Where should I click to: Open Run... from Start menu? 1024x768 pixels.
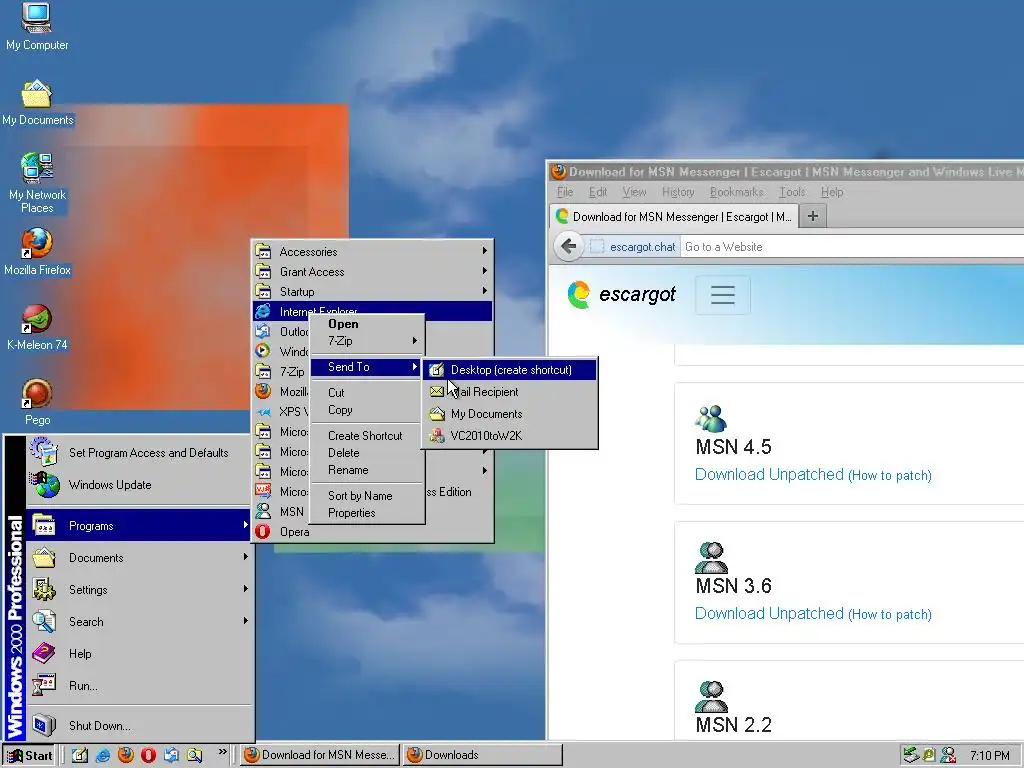(138, 686)
